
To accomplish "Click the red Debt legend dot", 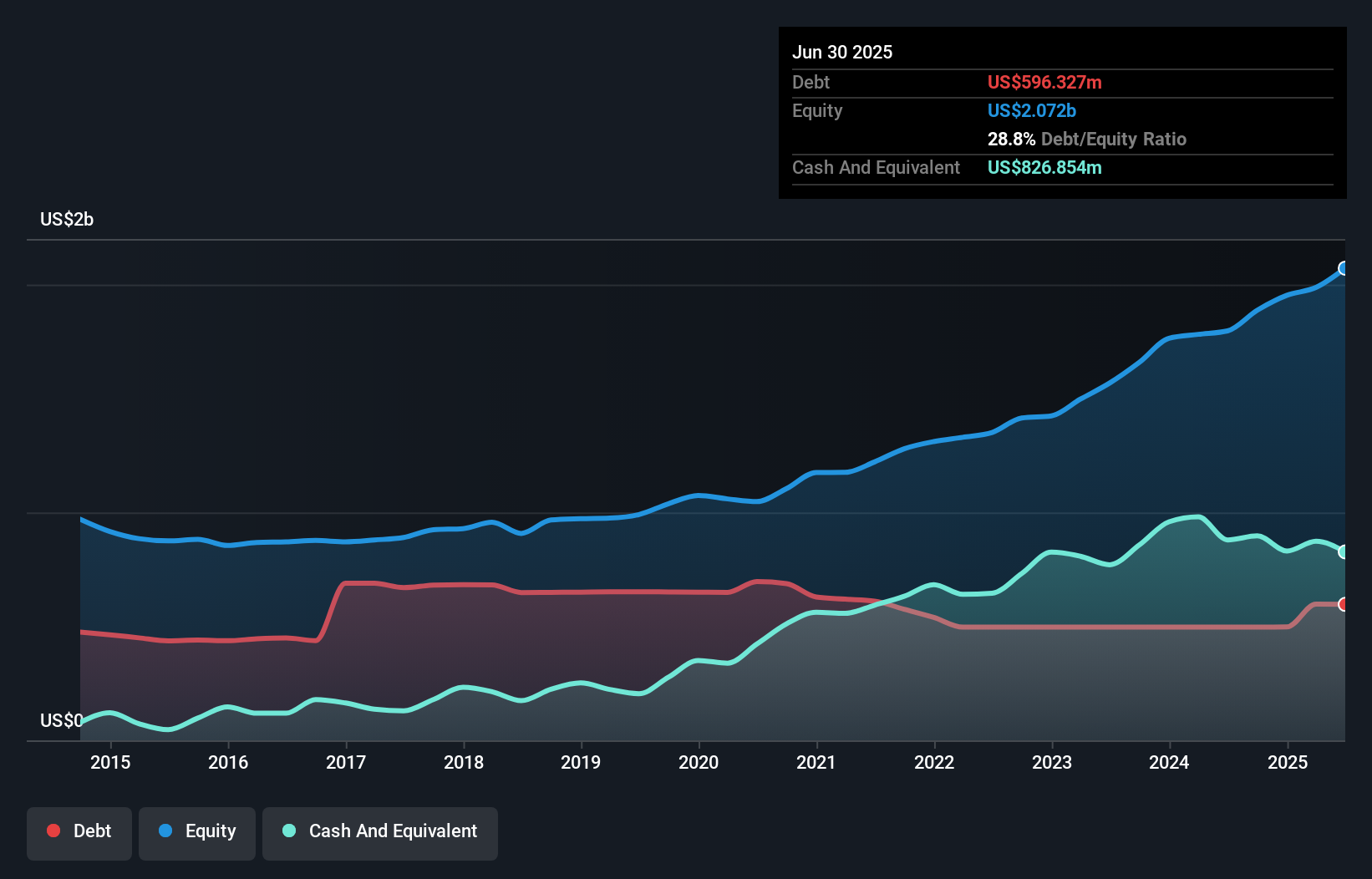I will tap(53, 831).
